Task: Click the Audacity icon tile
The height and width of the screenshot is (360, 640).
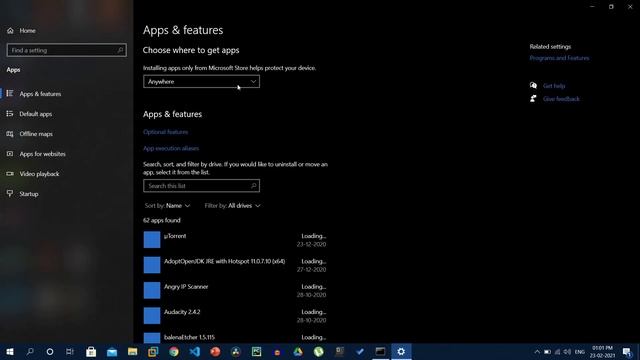Action: coord(152,316)
